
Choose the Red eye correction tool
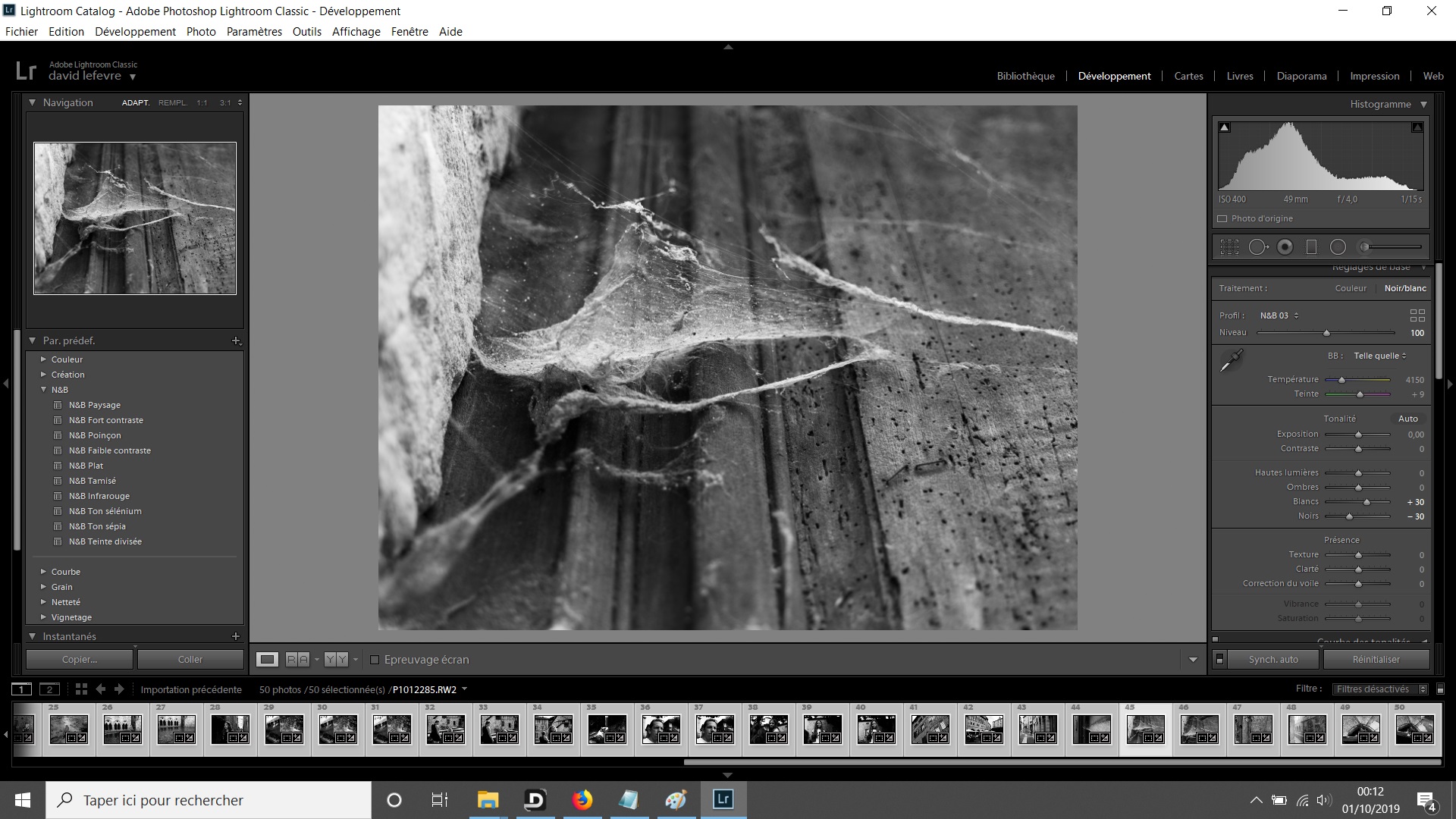pyautogui.click(x=1285, y=247)
